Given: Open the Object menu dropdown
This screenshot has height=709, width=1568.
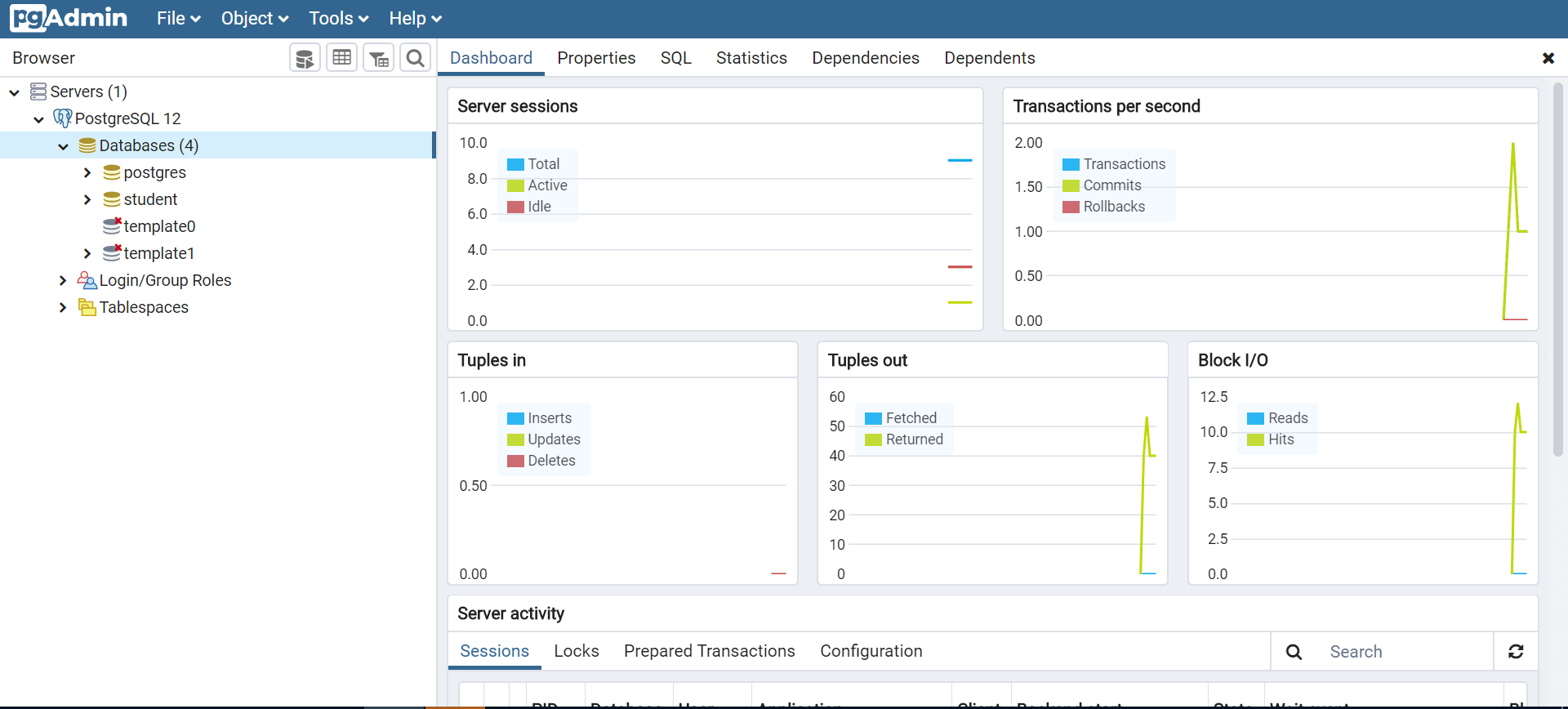Looking at the screenshot, I should (x=254, y=18).
